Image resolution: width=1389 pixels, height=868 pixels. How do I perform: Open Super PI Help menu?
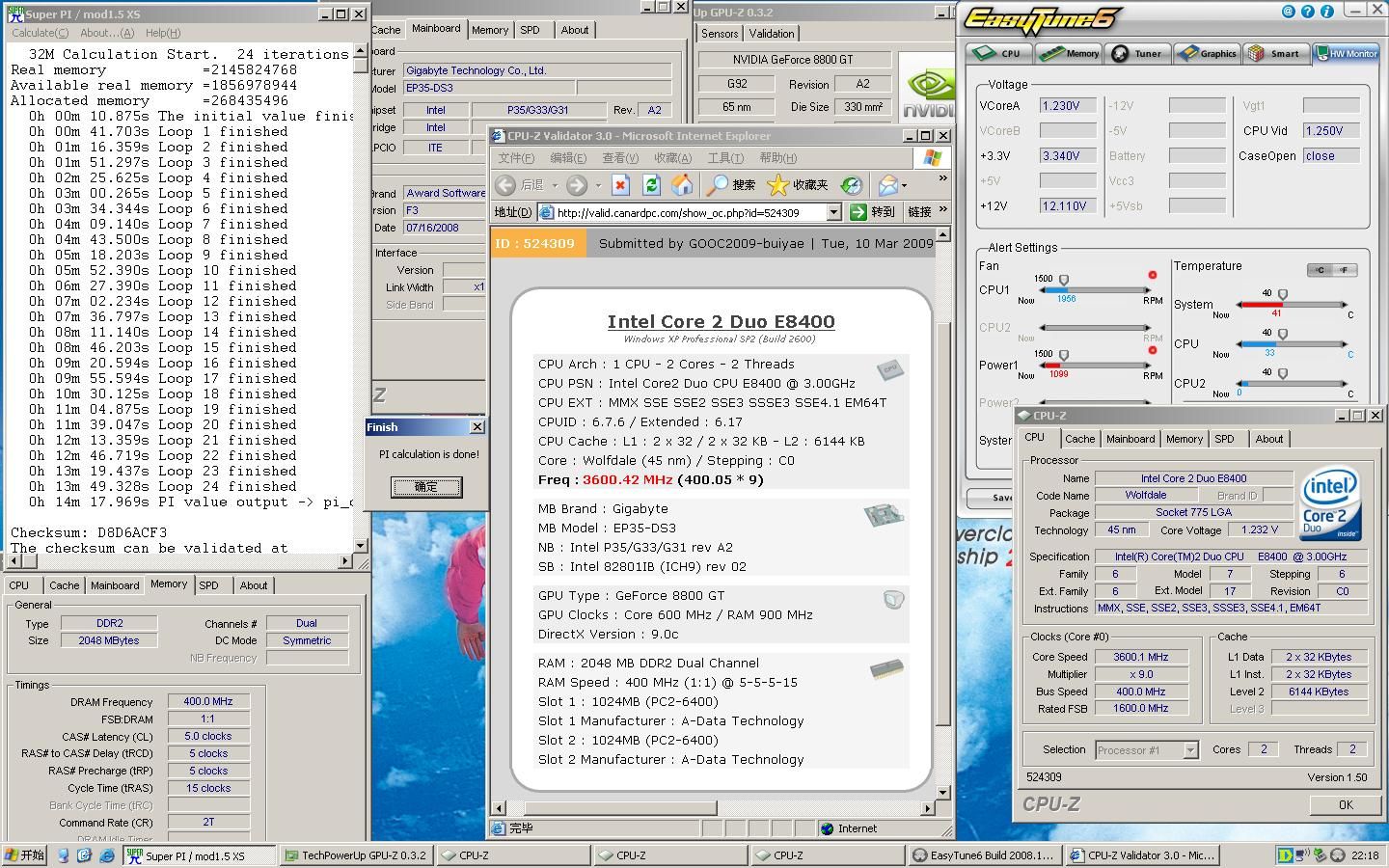click(162, 33)
